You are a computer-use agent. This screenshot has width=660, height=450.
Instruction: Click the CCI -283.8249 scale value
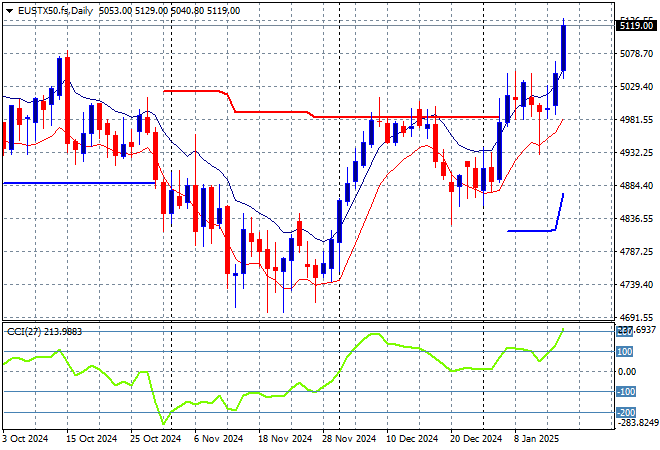click(x=634, y=422)
